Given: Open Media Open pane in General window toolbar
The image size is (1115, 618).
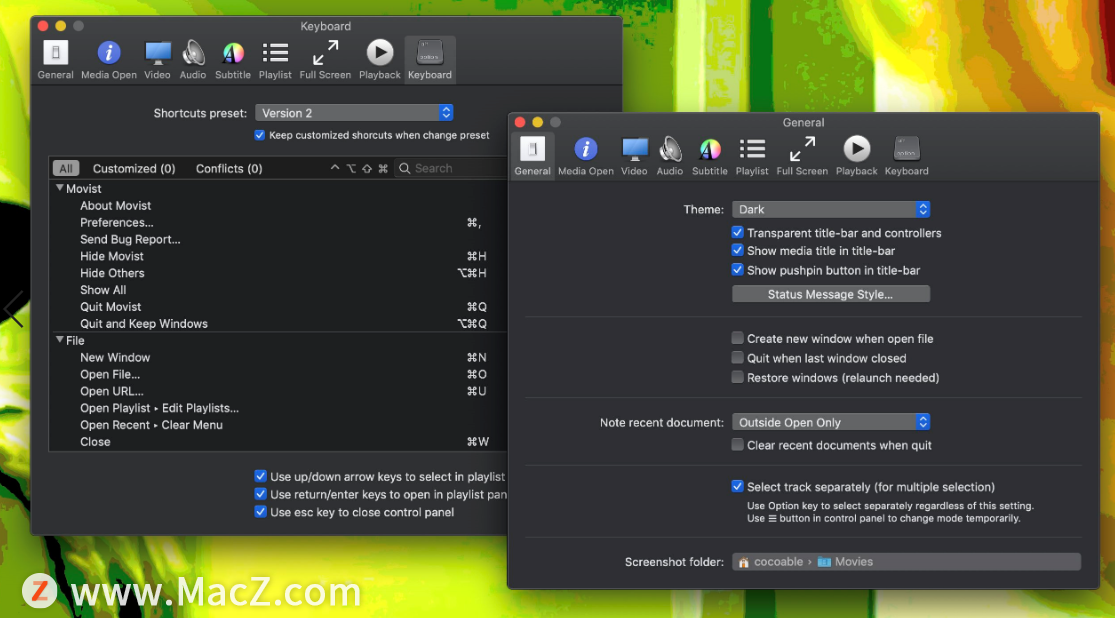Looking at the screenshot, I should point(586,156).
